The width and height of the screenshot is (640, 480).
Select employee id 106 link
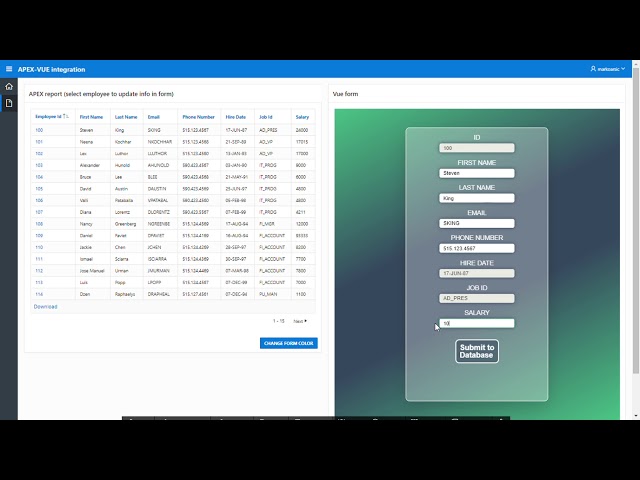pos(39,200)
